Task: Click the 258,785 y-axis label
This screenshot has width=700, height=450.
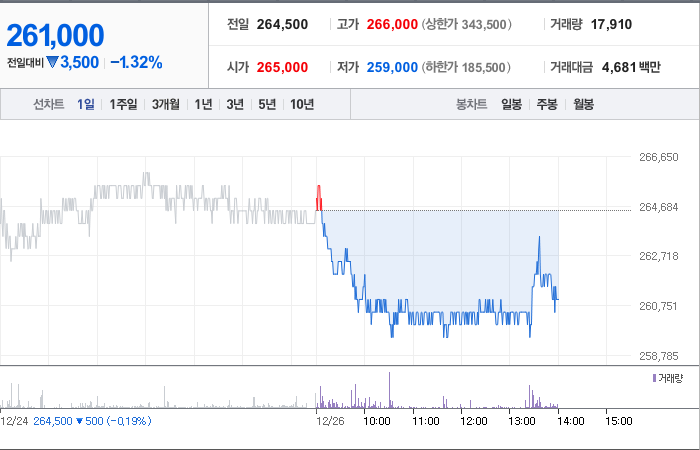Action: point(658,356)
